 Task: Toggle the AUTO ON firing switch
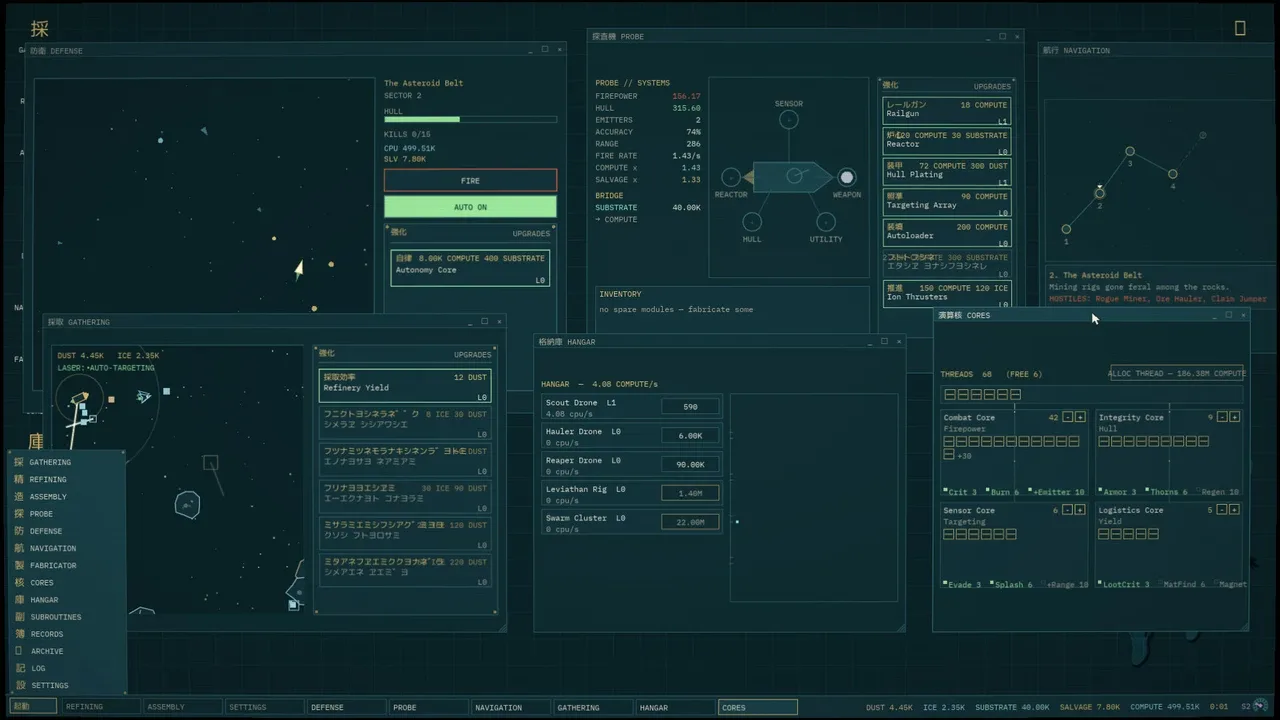pos(470,207)
